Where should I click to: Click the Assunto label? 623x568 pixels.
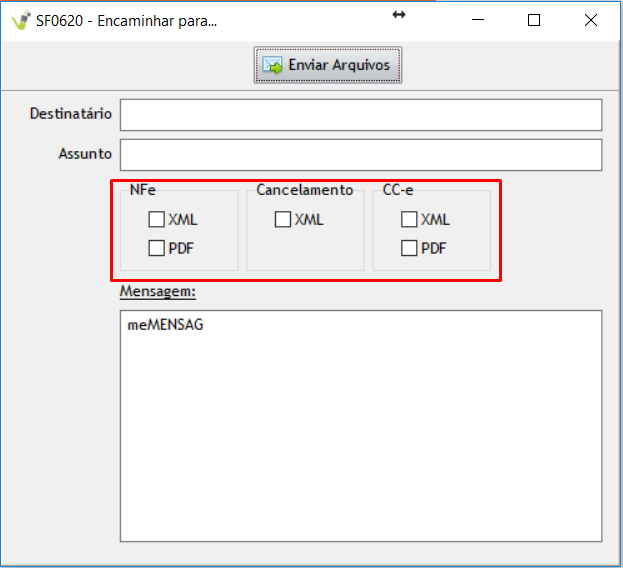point(85,154)
